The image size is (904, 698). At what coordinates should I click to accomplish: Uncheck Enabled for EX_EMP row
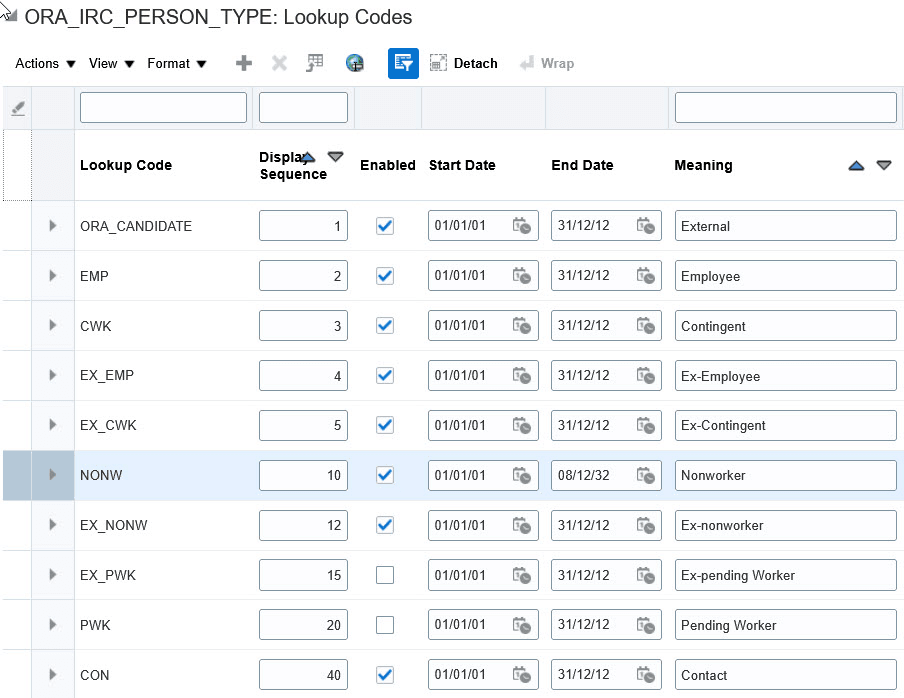point(385,375)
